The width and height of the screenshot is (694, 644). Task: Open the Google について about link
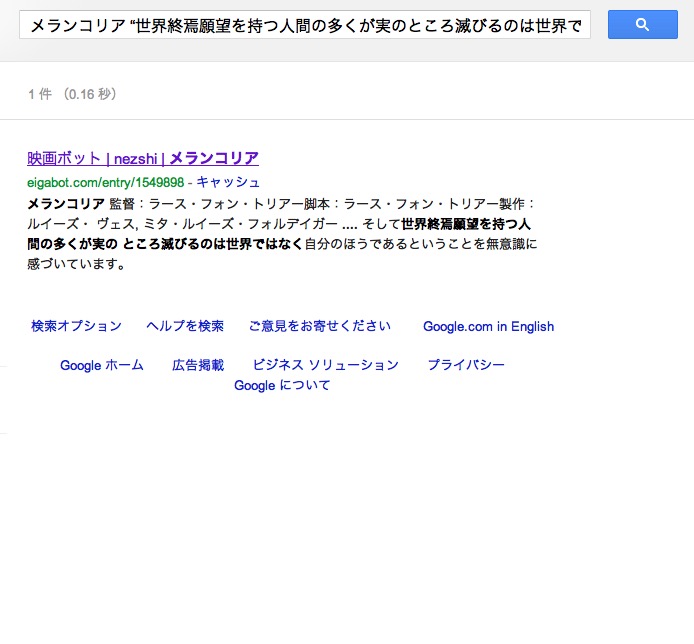pos(282,385)
